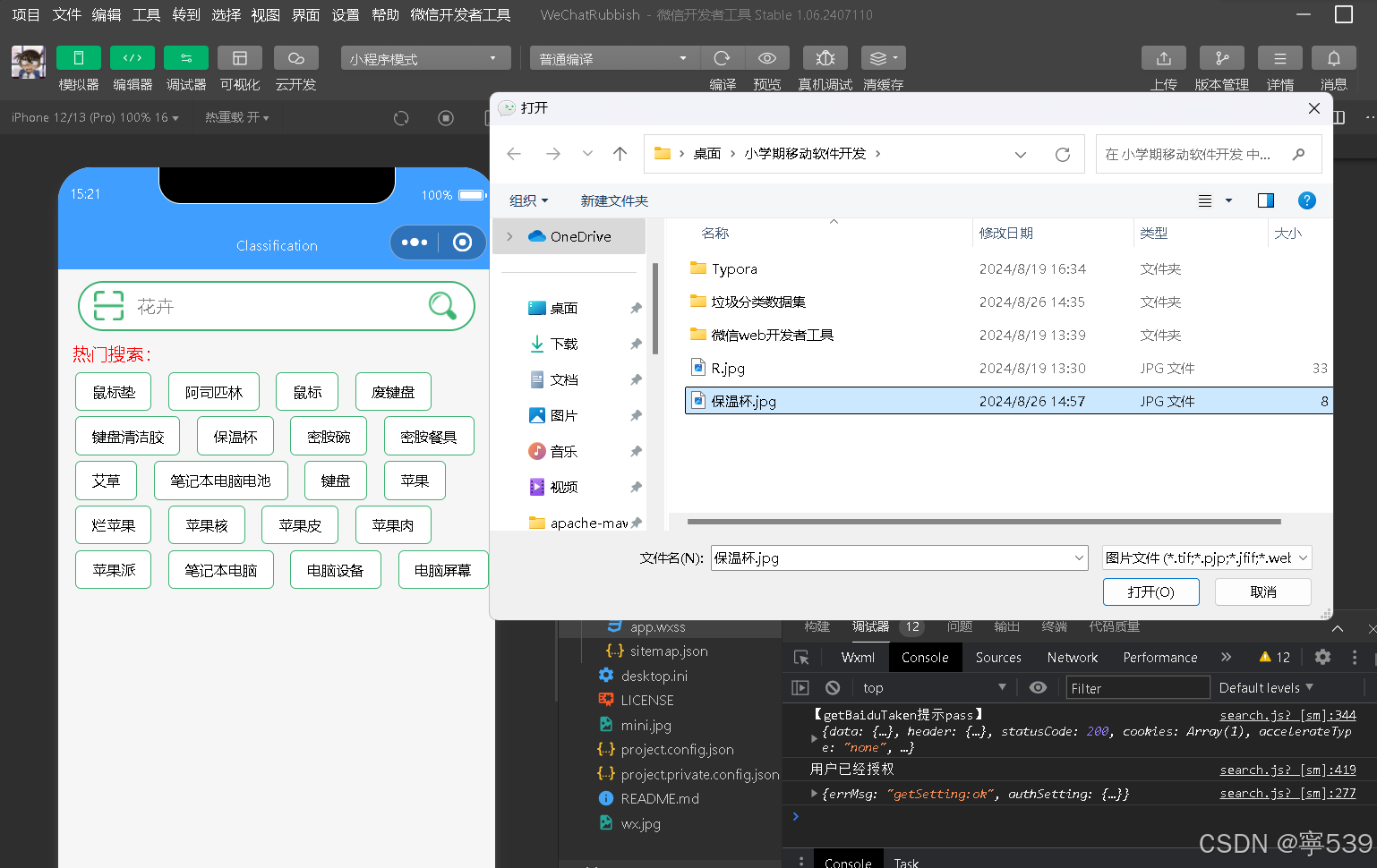1377x868 pixels.
Task: Click console eye live expression icon
Action: click(x=1038, y=687)
